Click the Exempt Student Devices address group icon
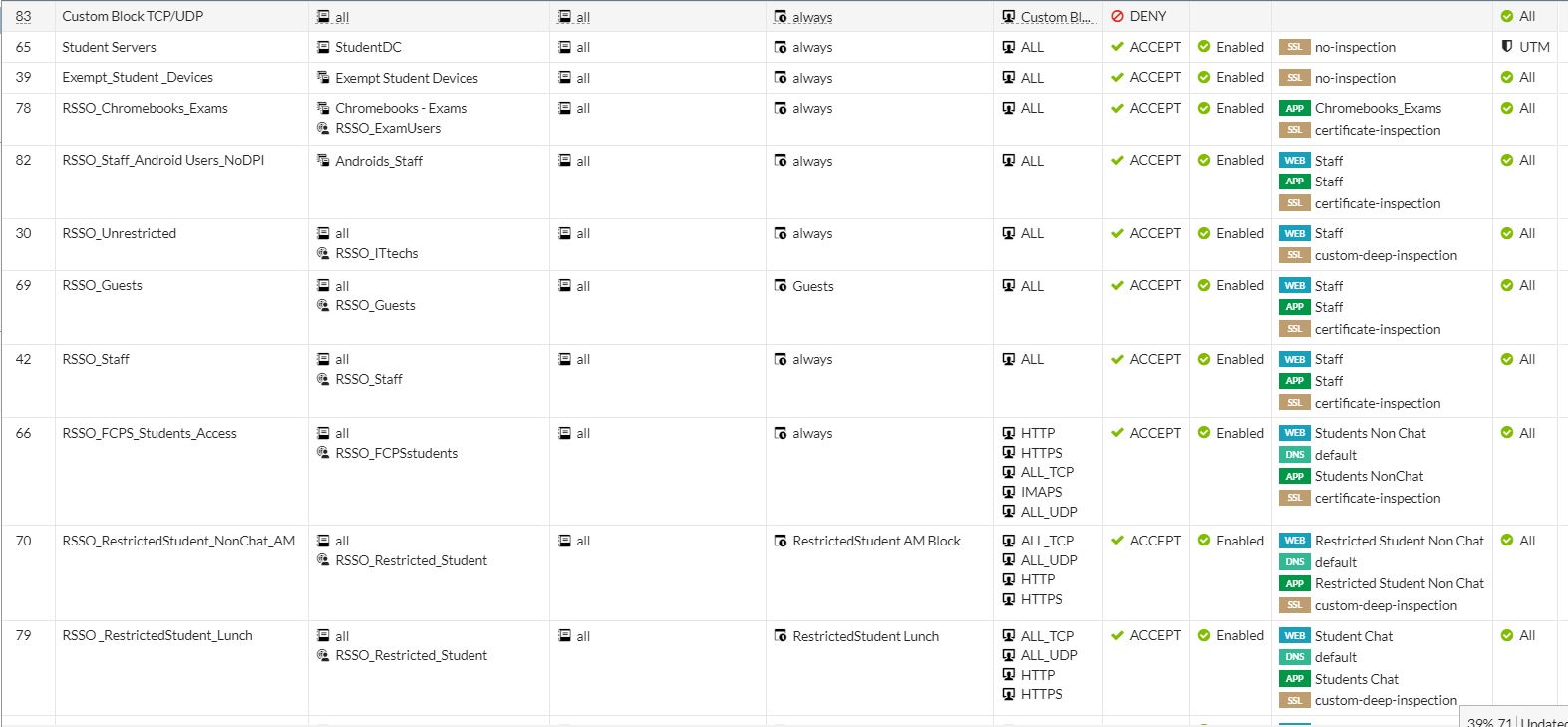The width and height of the screenshot is (1568, 727). [x=323, y=78]
